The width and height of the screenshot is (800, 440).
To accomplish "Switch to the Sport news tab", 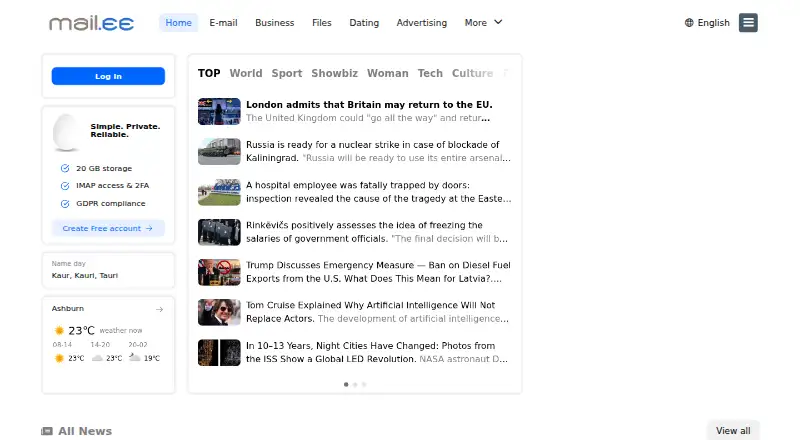I will 287,73.
